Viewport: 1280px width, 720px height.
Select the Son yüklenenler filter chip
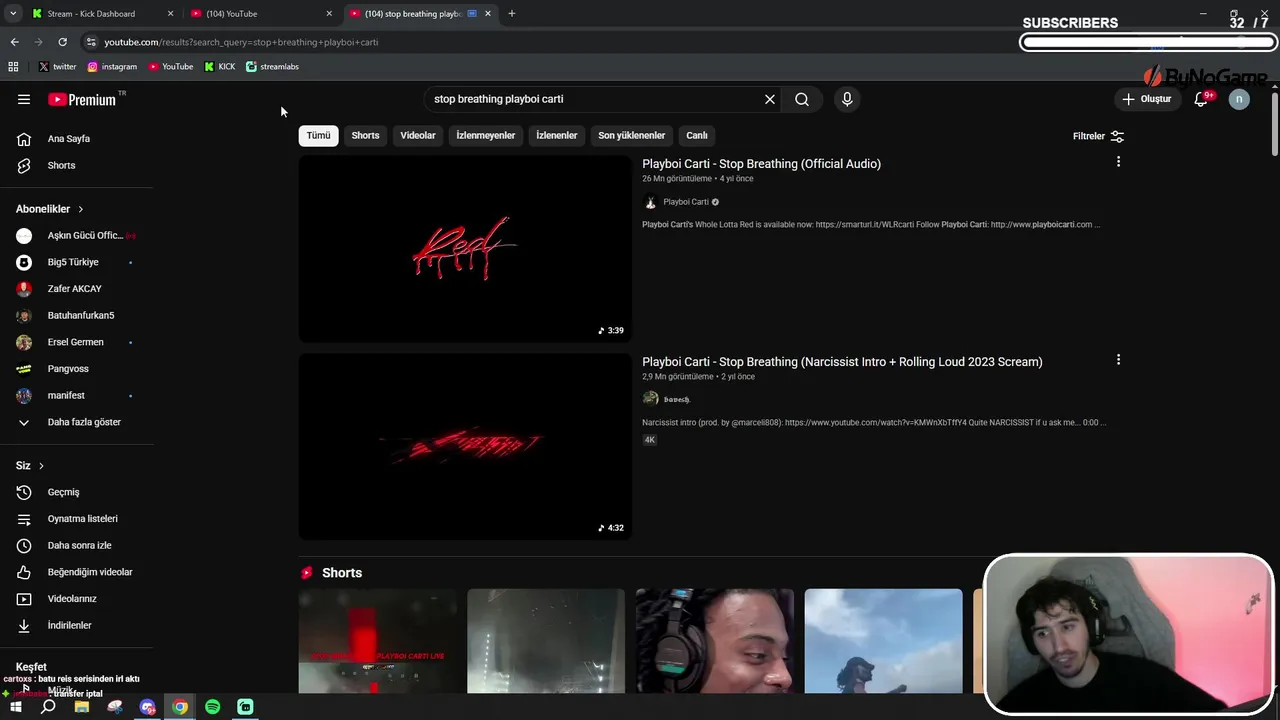[631, 135]
